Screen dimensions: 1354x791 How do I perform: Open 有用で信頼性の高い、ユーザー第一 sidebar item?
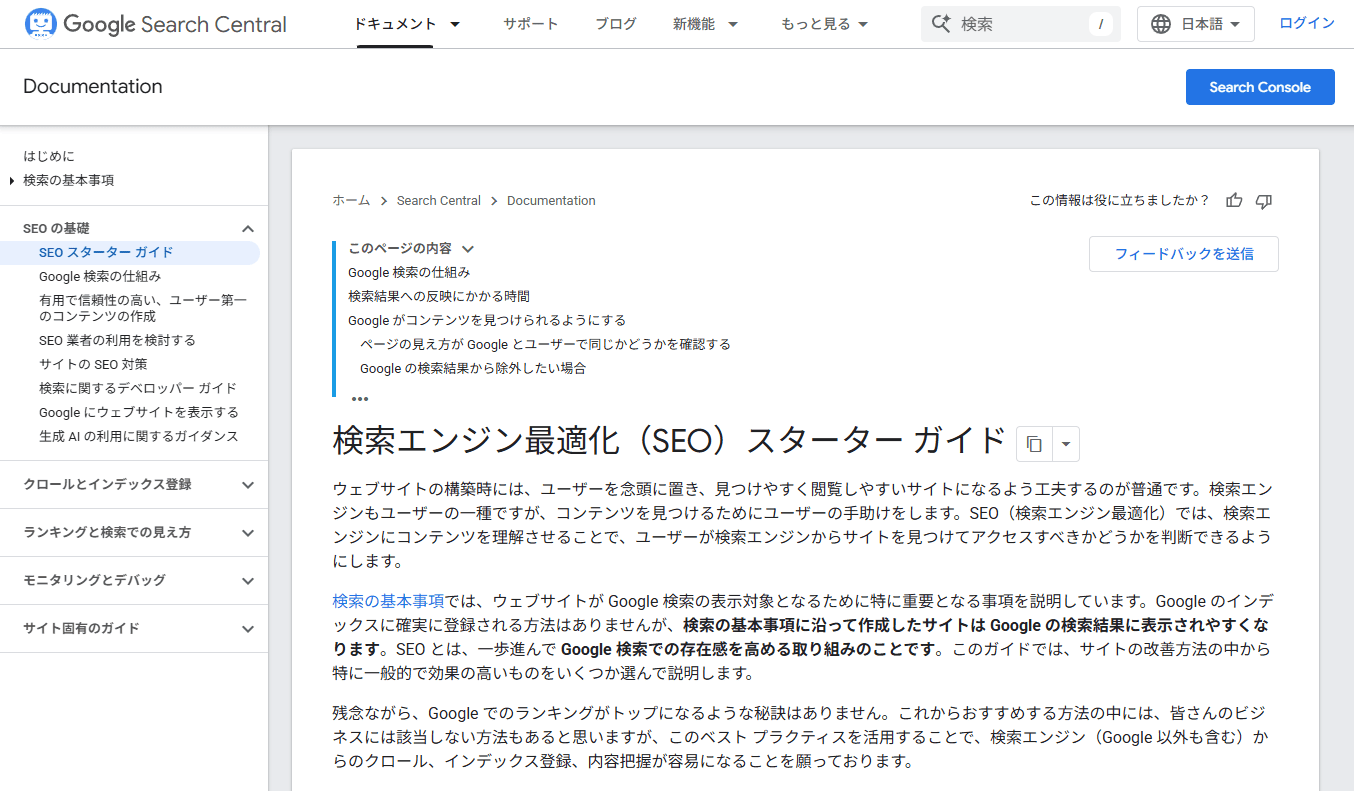tap(143, 308)
